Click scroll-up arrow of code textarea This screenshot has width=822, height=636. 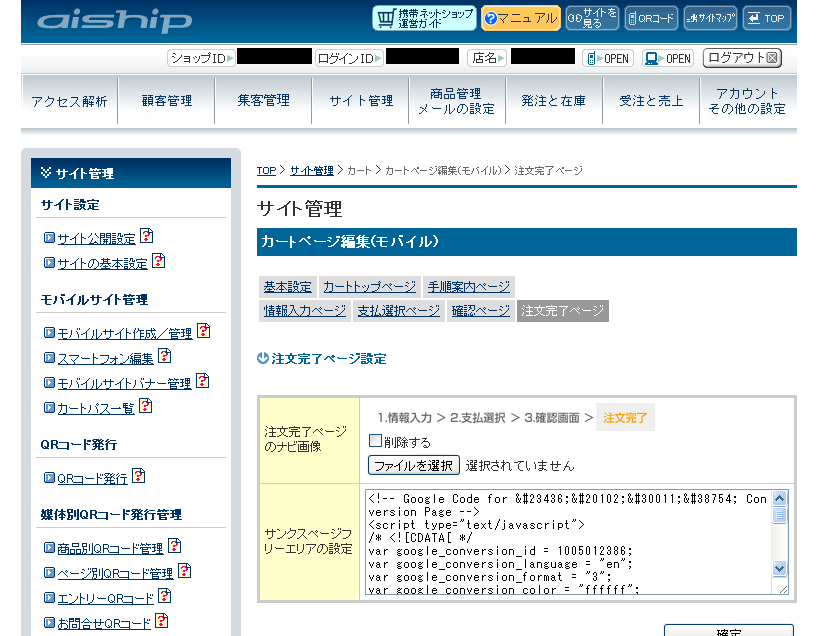[x=780, y=498]
